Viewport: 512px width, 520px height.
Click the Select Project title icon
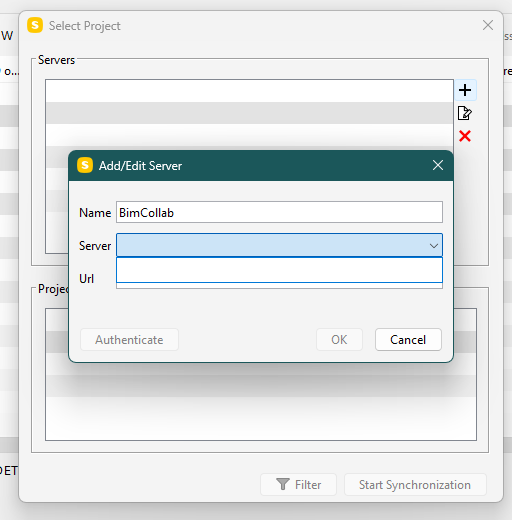point(35,25)
